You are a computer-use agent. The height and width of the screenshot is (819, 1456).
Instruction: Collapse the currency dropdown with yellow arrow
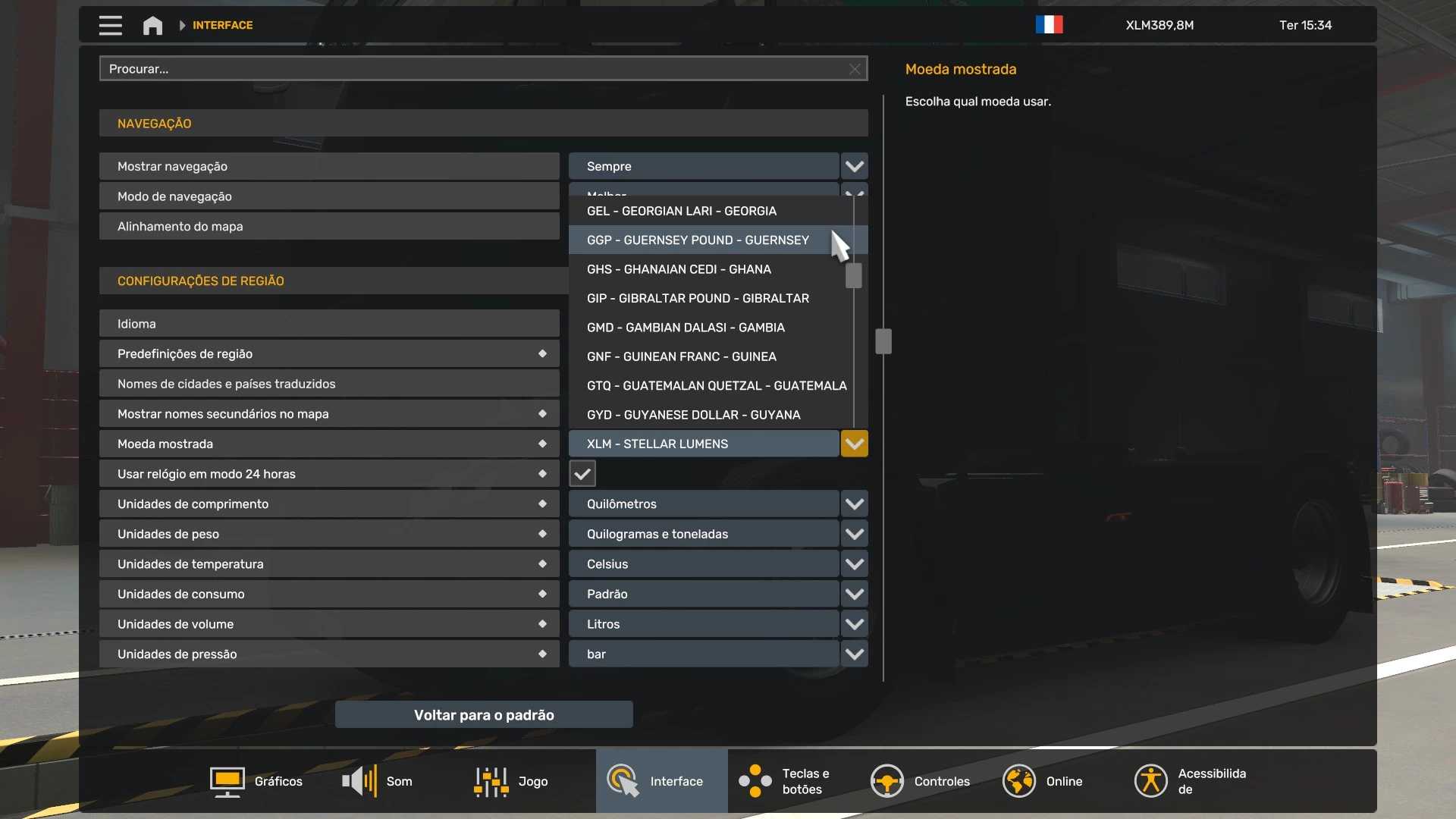tap(854, 444)
